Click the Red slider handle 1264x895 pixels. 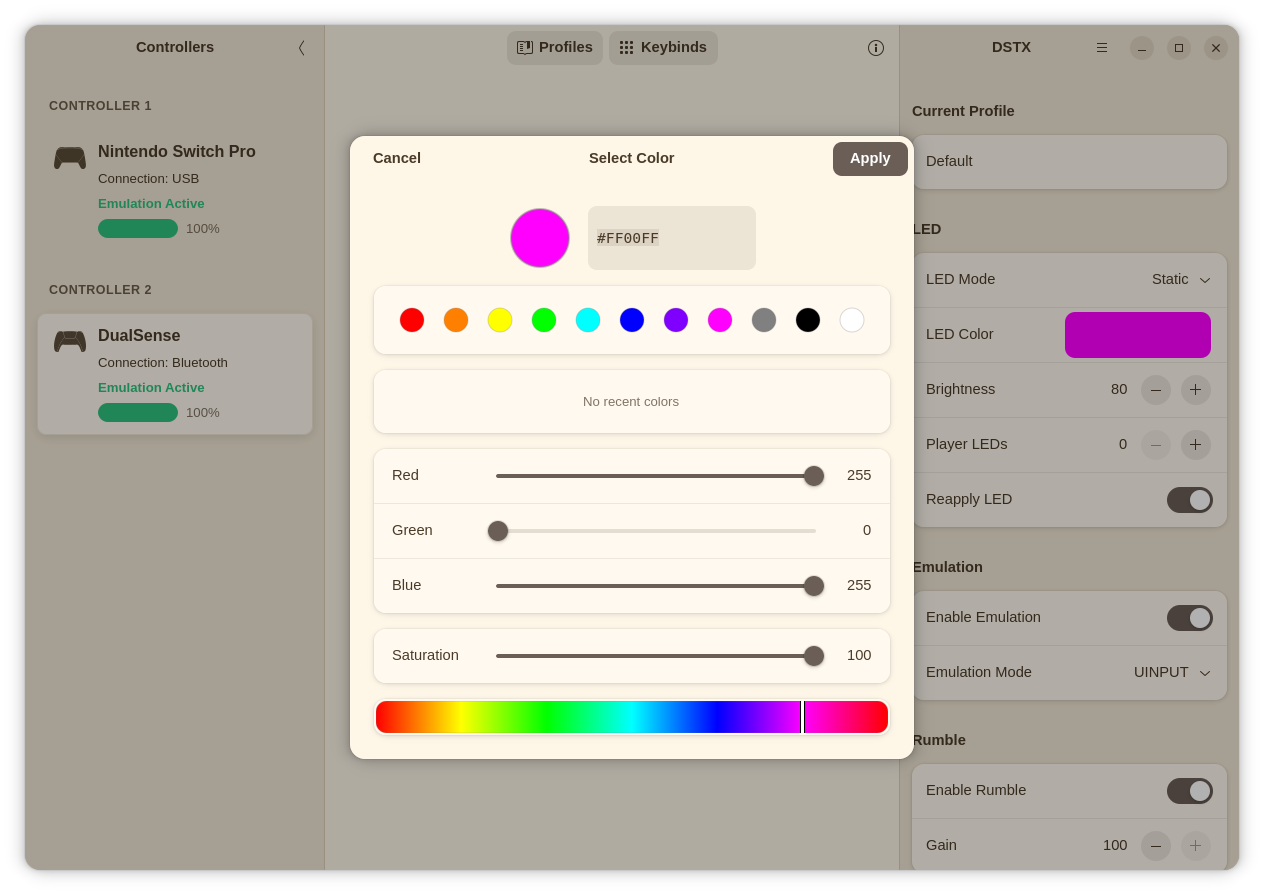tap(814, 476)
